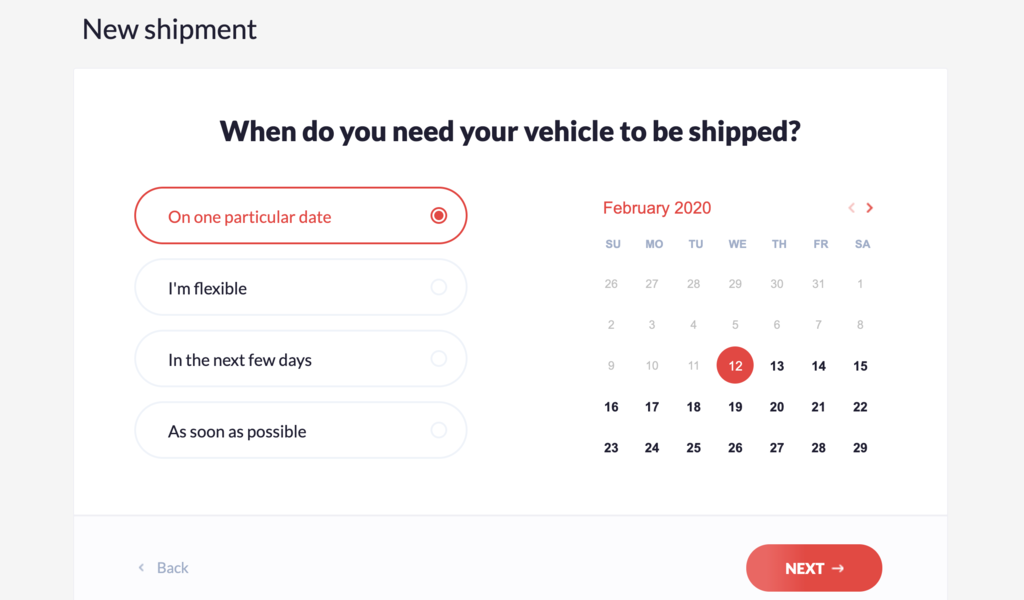Click the February 2020 month label
Viewport: 1024px width, 600px height.
tap(657, 208)
